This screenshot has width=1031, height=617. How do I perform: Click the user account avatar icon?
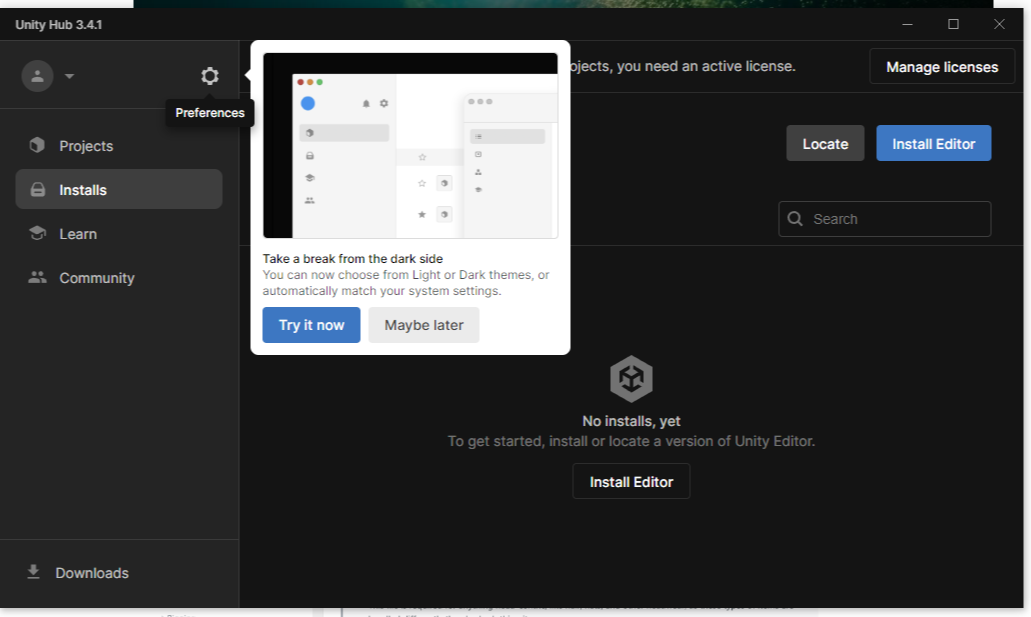pyautogui.click(x=37, y=76)
